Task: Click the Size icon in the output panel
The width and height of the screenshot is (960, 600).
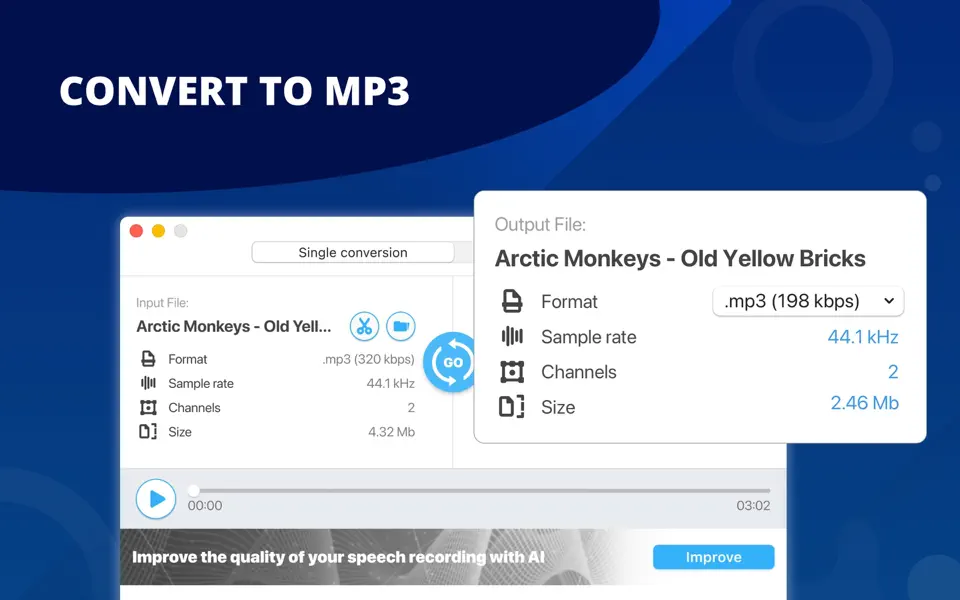Action: pos(511,407)
